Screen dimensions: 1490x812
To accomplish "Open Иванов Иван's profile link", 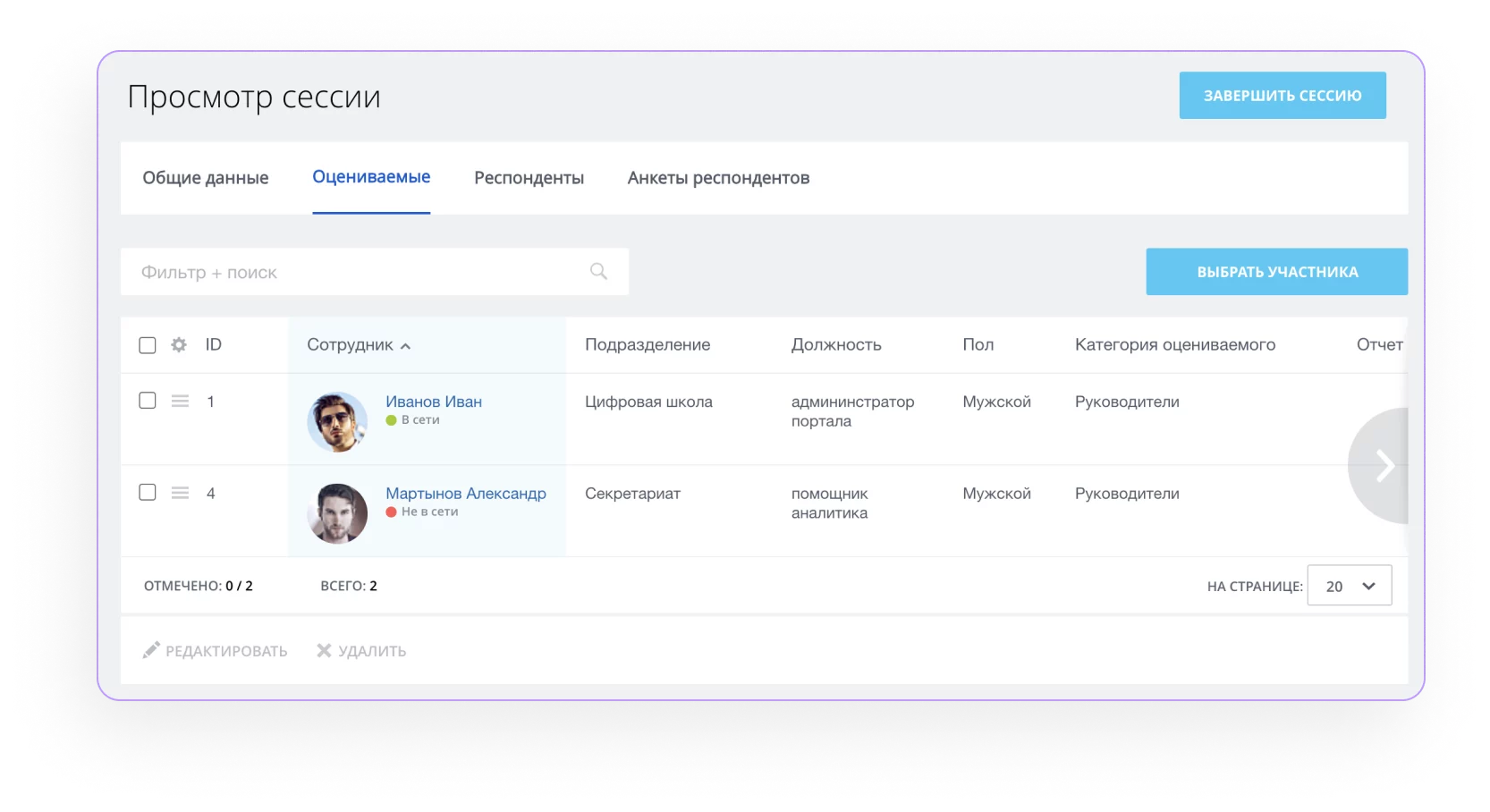I will (x=433, y=402).
